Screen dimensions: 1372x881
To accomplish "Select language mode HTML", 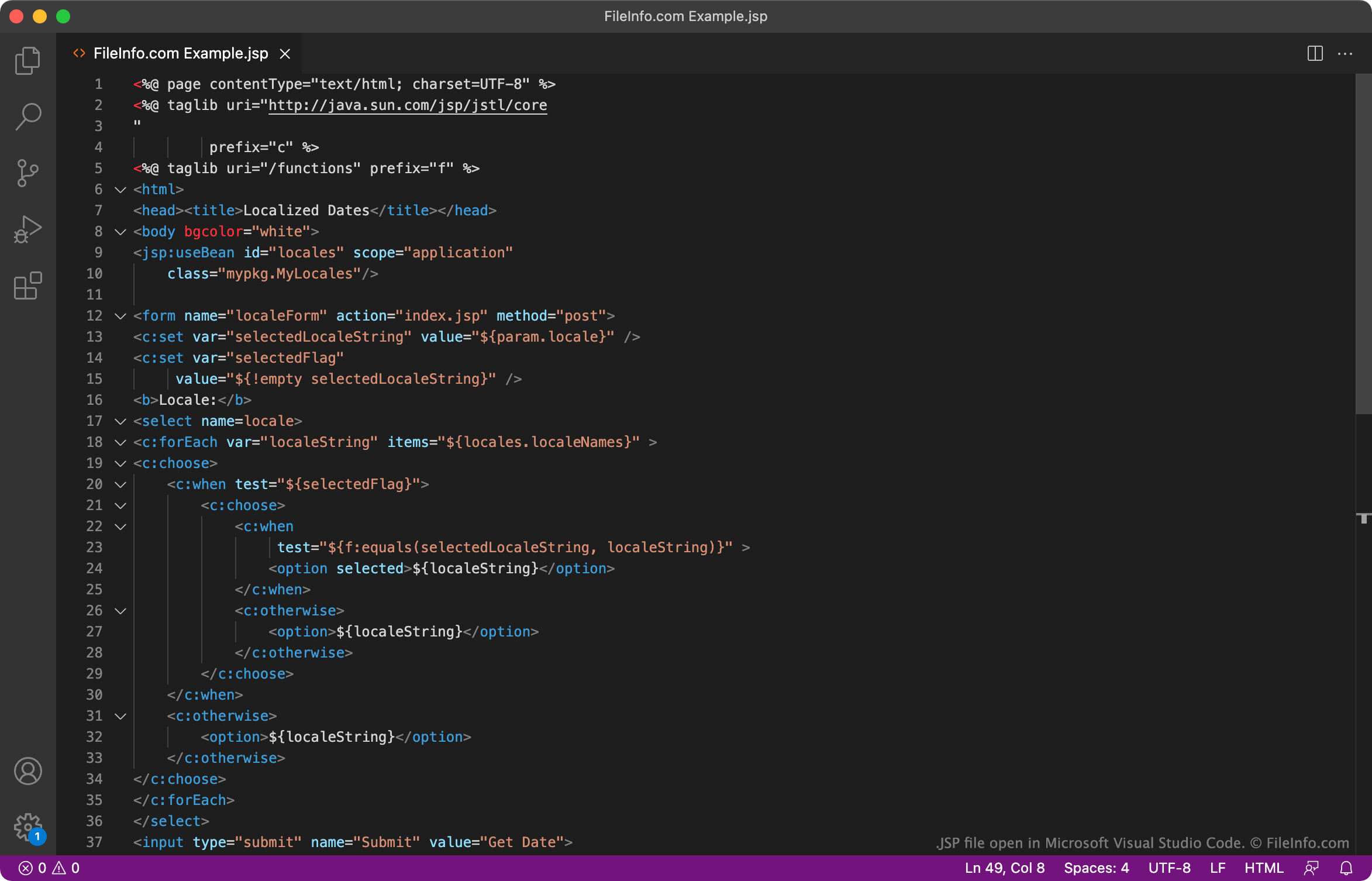I will pos(1264,868).
